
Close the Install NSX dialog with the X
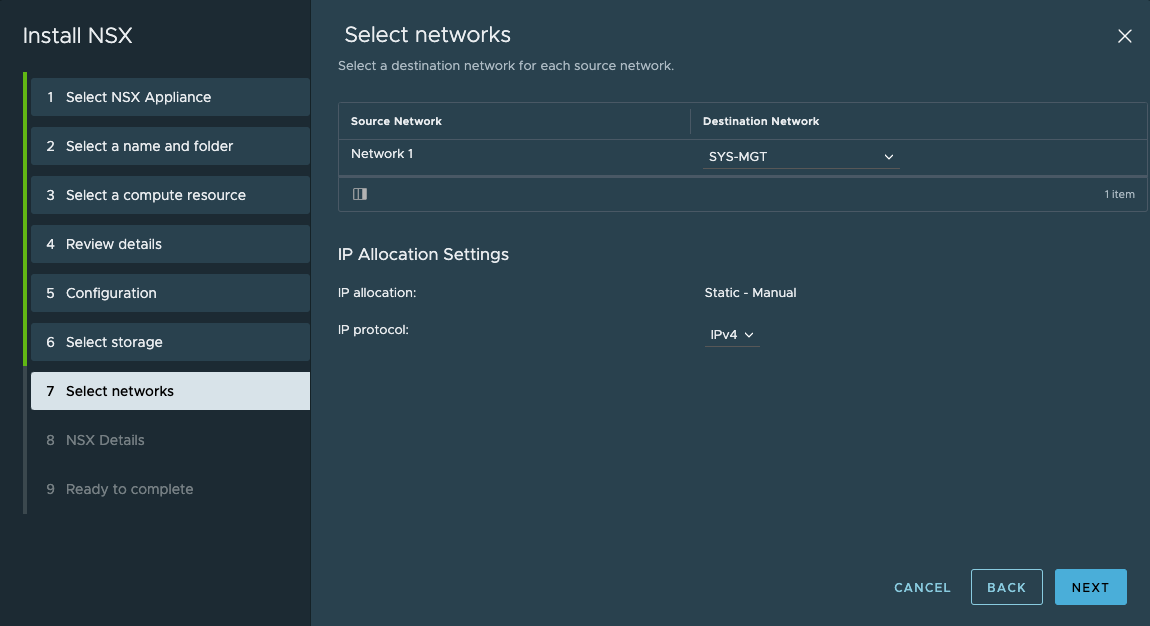tap(1124, 36)
